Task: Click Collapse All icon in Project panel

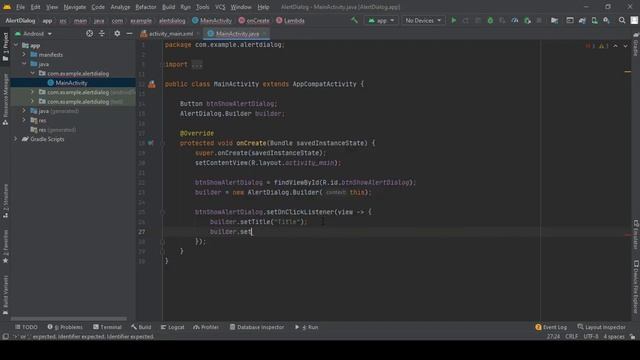Action: tap(102, 33)
